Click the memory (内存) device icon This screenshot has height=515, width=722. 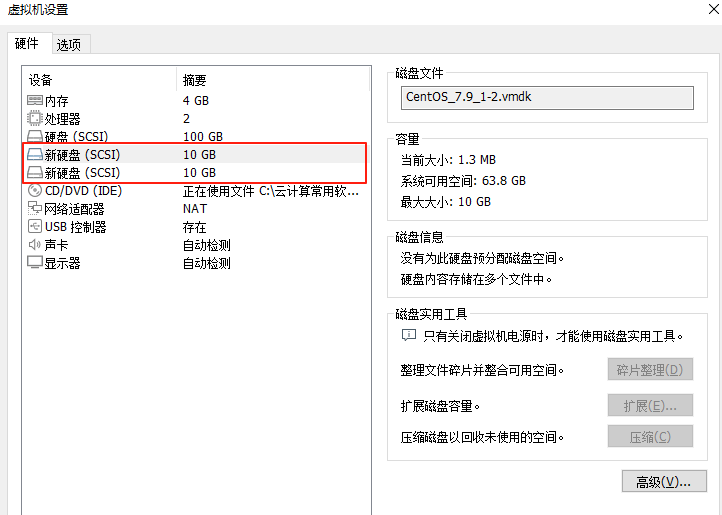point(35,100)
